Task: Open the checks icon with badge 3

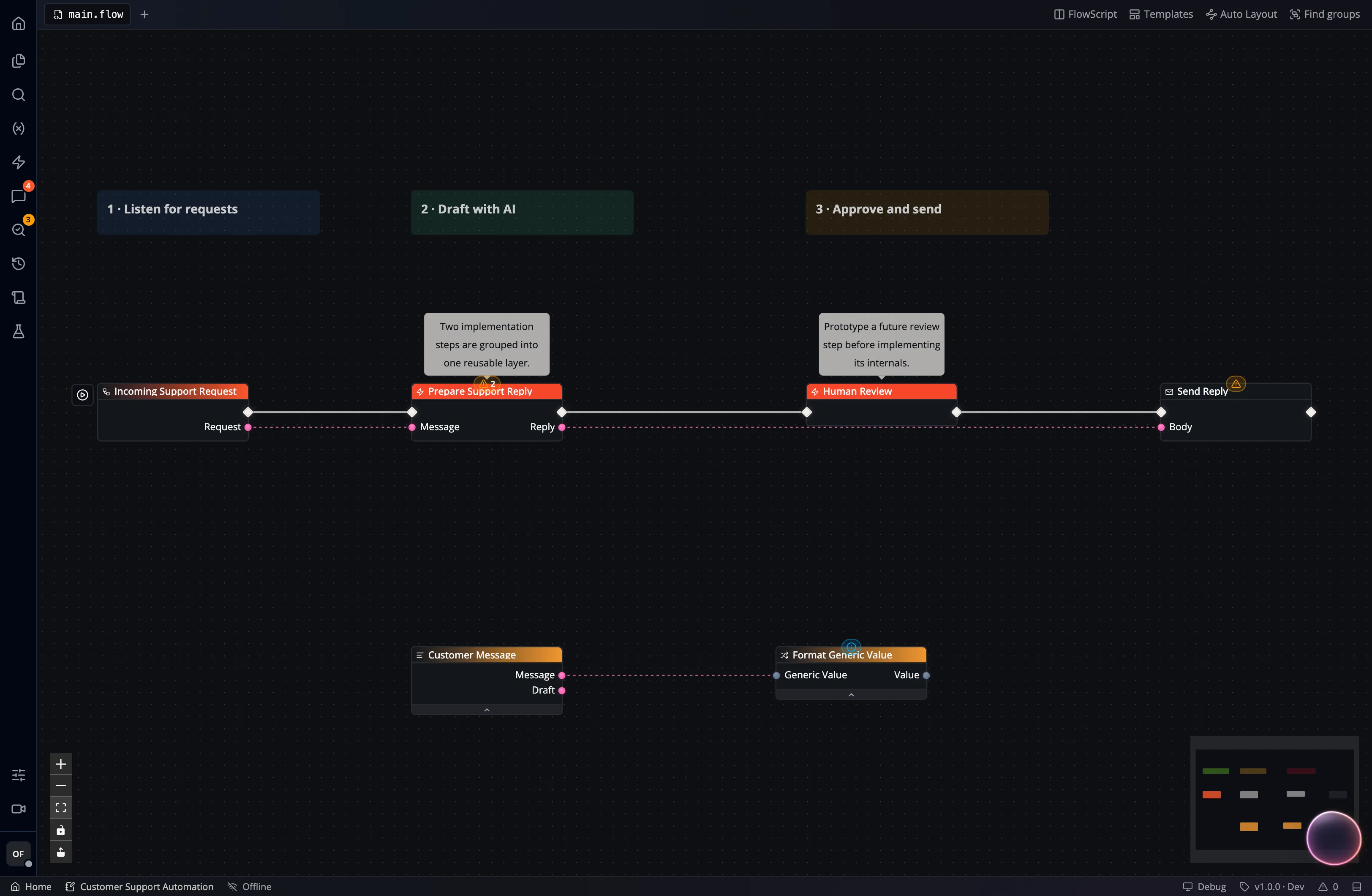Action: 19,229
